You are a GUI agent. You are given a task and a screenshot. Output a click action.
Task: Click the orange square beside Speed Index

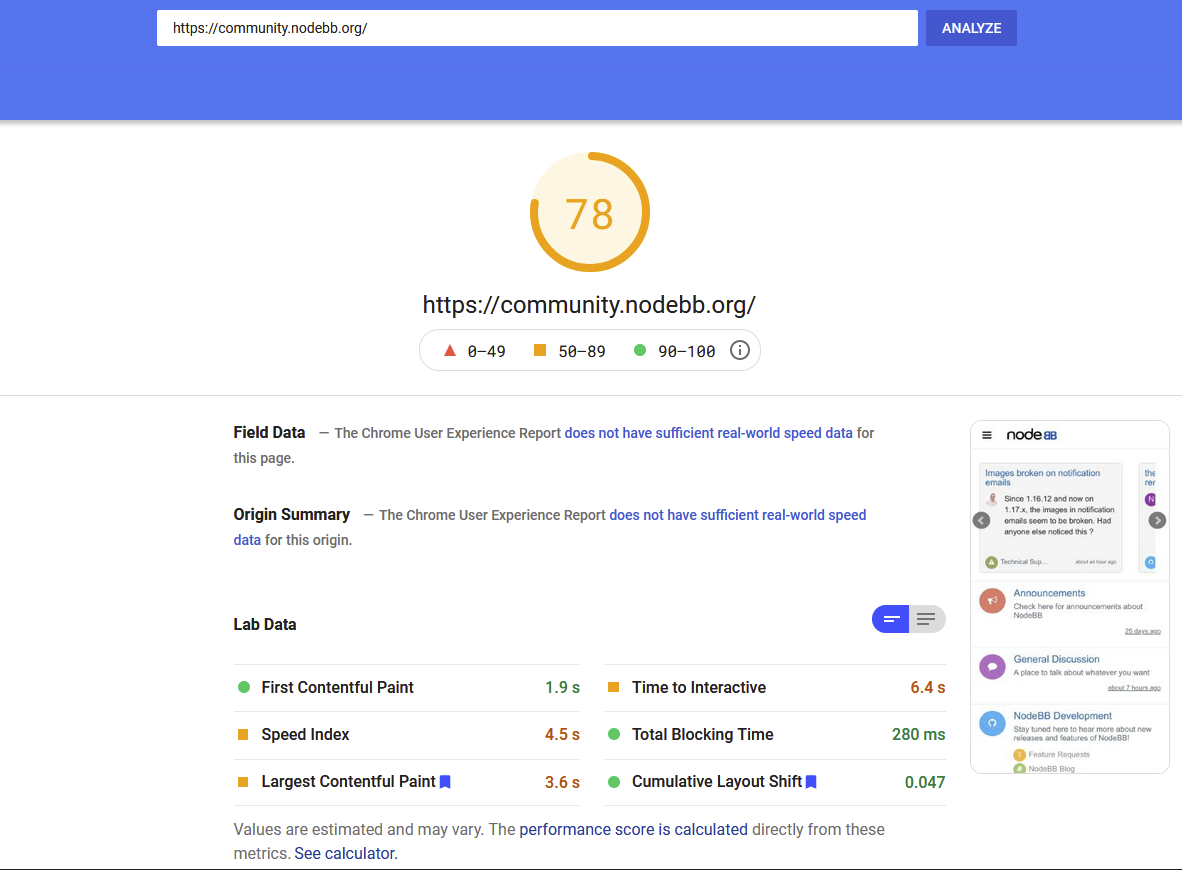click(x=242, y=734)
